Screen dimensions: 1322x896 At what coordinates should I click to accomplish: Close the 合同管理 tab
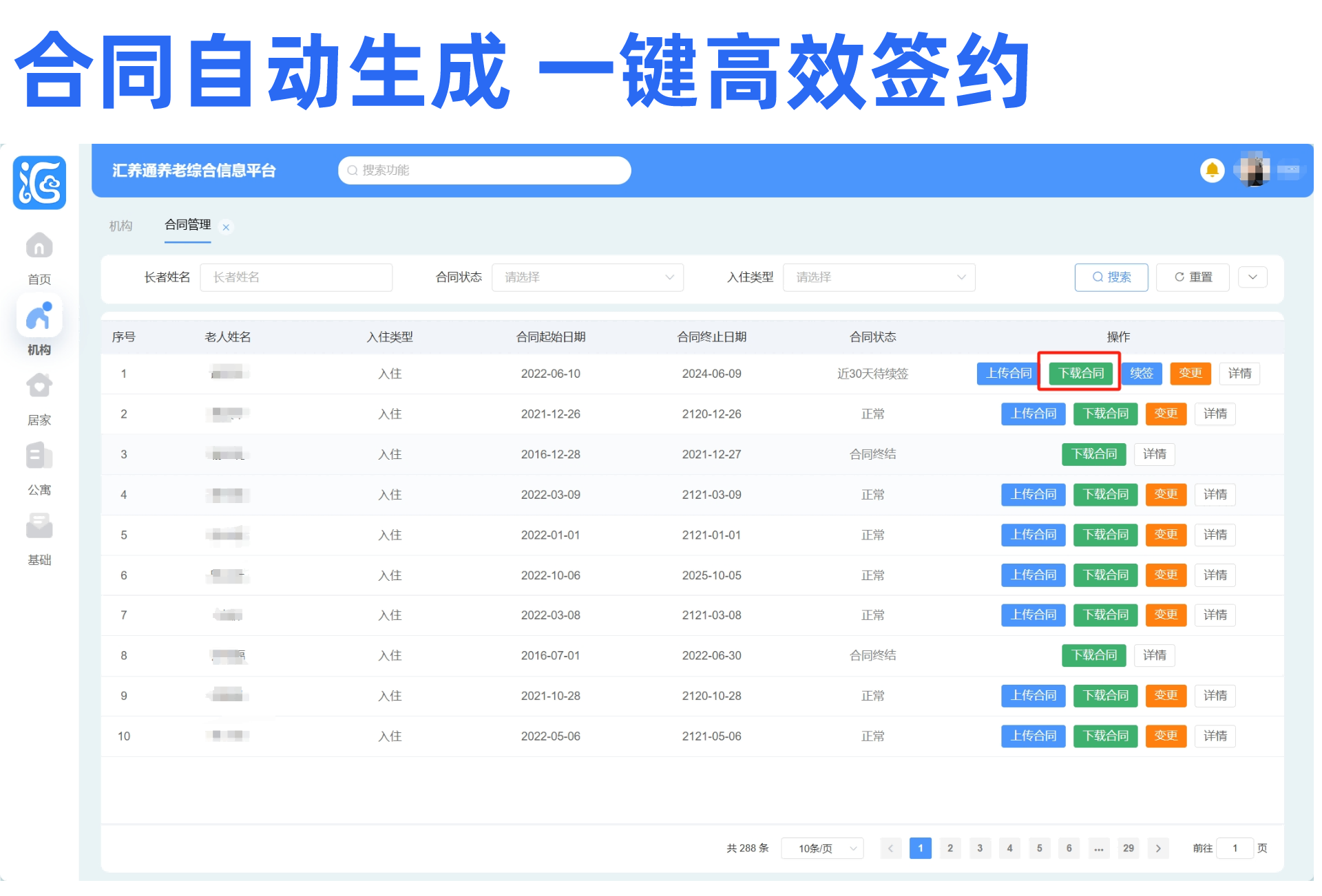click(x=226, y=227)
